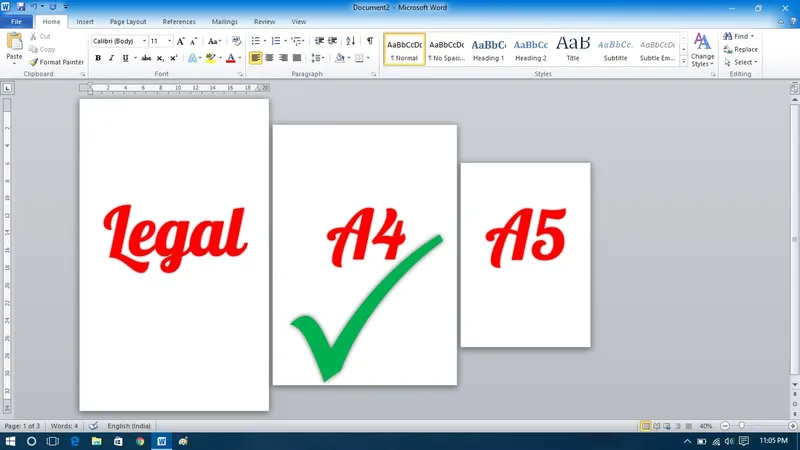Open the File tab

coord(16,21)
